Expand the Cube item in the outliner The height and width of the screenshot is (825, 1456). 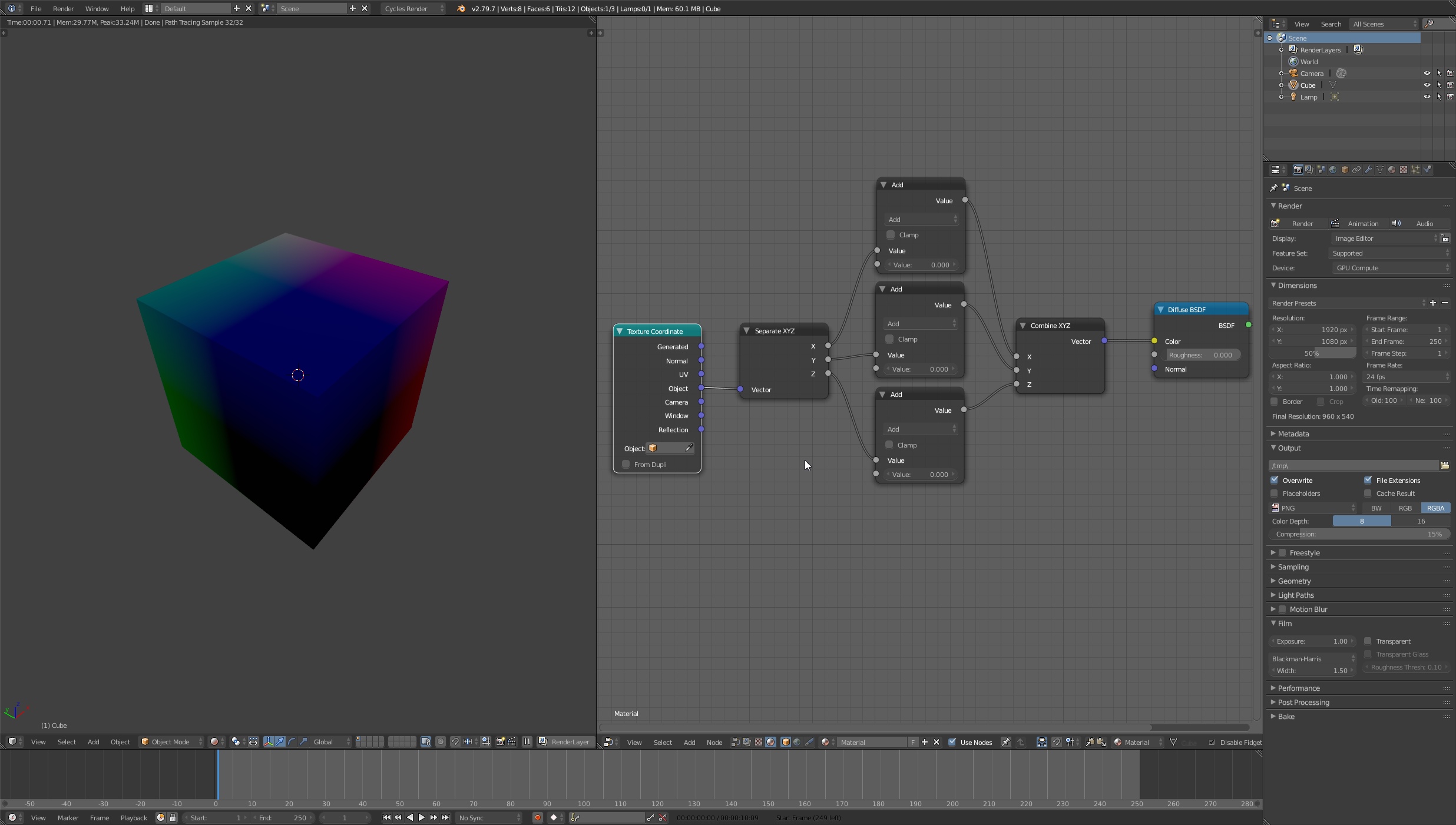(1281, 85)
